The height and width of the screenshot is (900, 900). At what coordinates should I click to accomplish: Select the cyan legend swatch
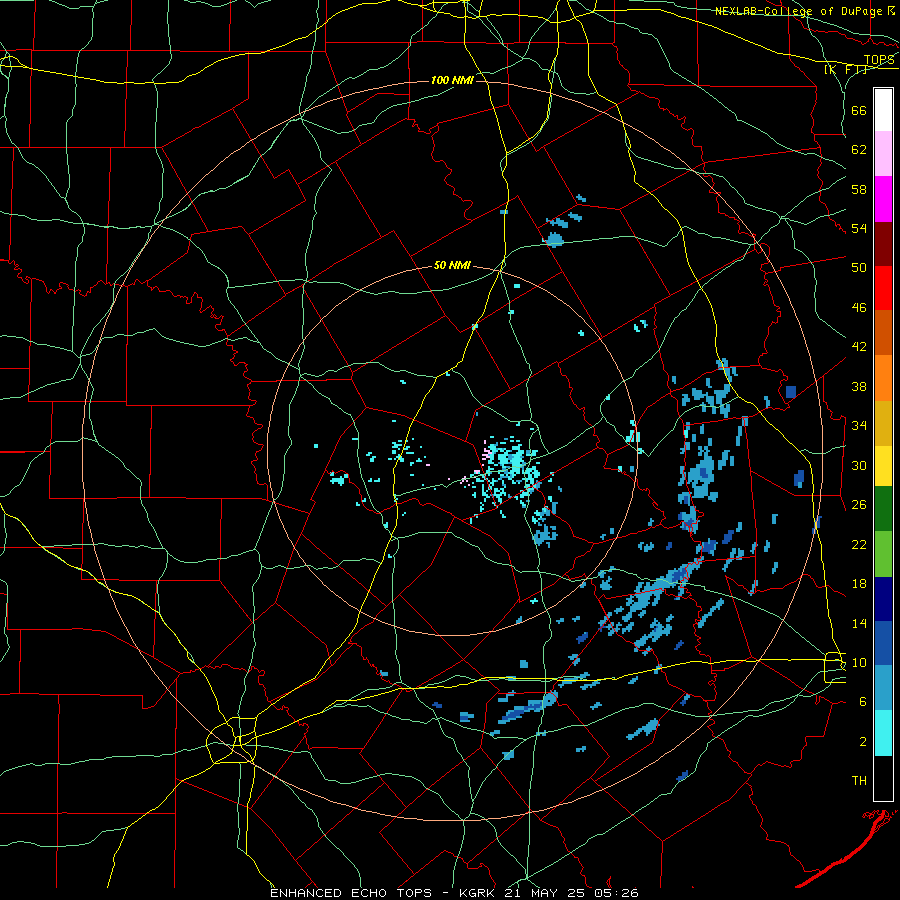tap(883, 733)
